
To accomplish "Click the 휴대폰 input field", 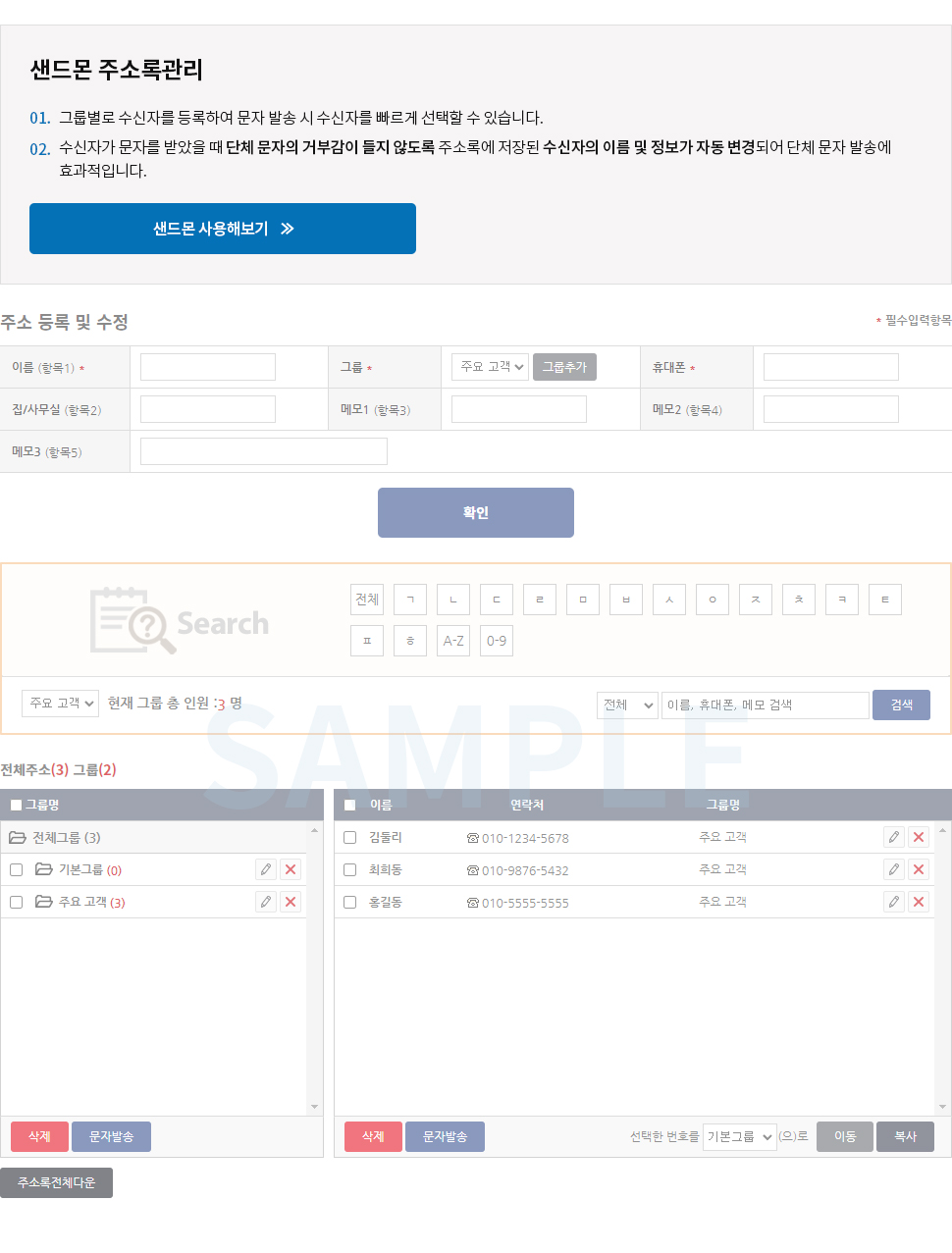I will click(x=831, y=367).
